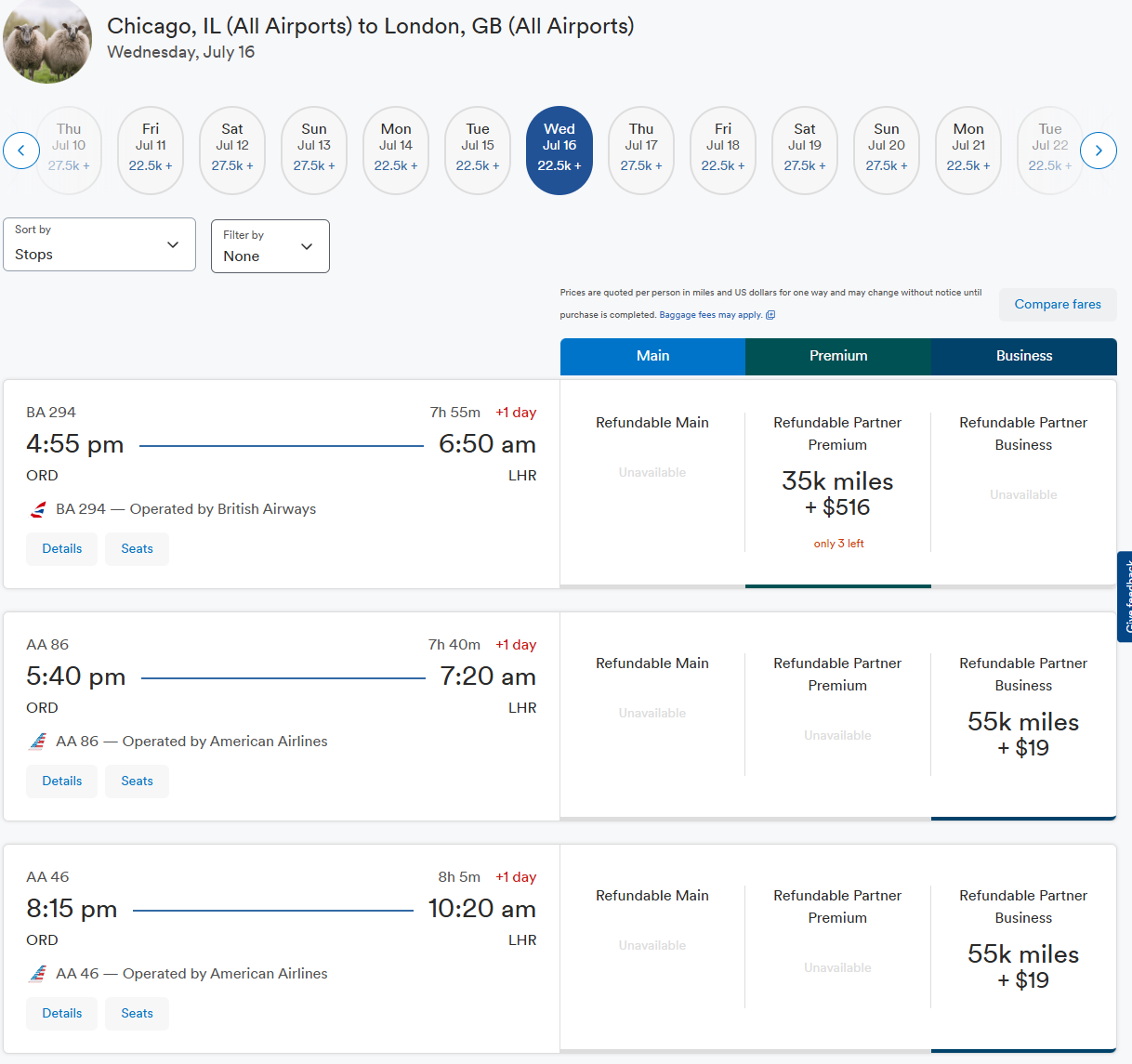The width and height of the screenshot is (1132, 1064).
Task: Click the American Airlines logo for AA 86
Action: pos(38,742)
